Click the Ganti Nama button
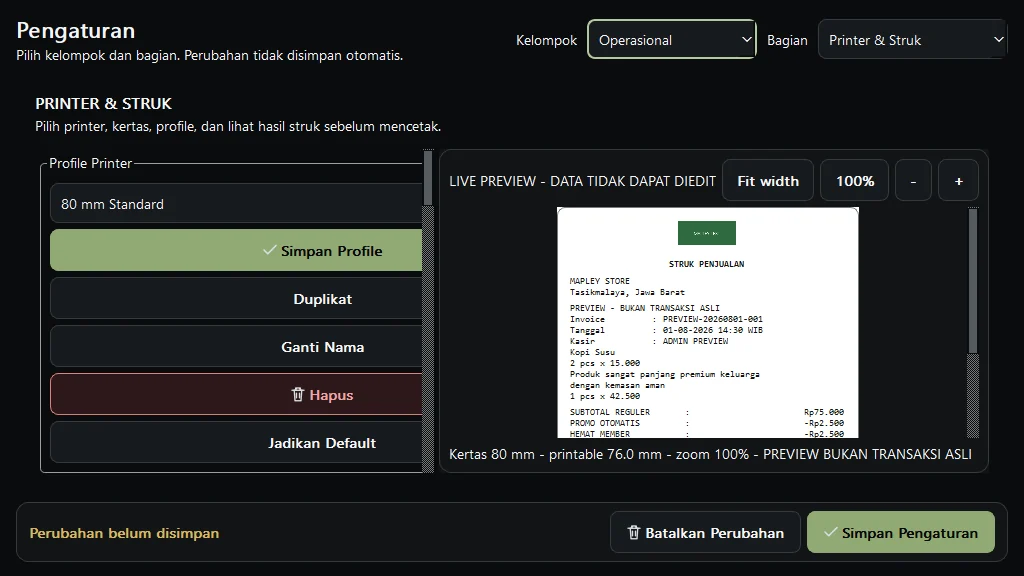 [236, 347]
